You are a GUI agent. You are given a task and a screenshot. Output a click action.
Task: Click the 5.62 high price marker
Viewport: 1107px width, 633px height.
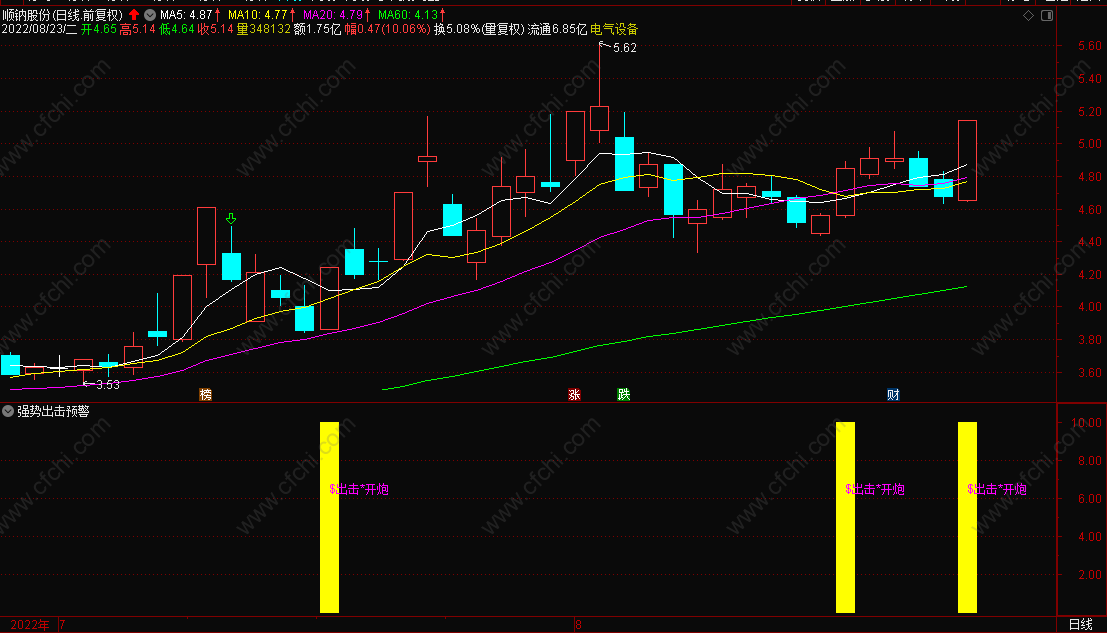624,48
